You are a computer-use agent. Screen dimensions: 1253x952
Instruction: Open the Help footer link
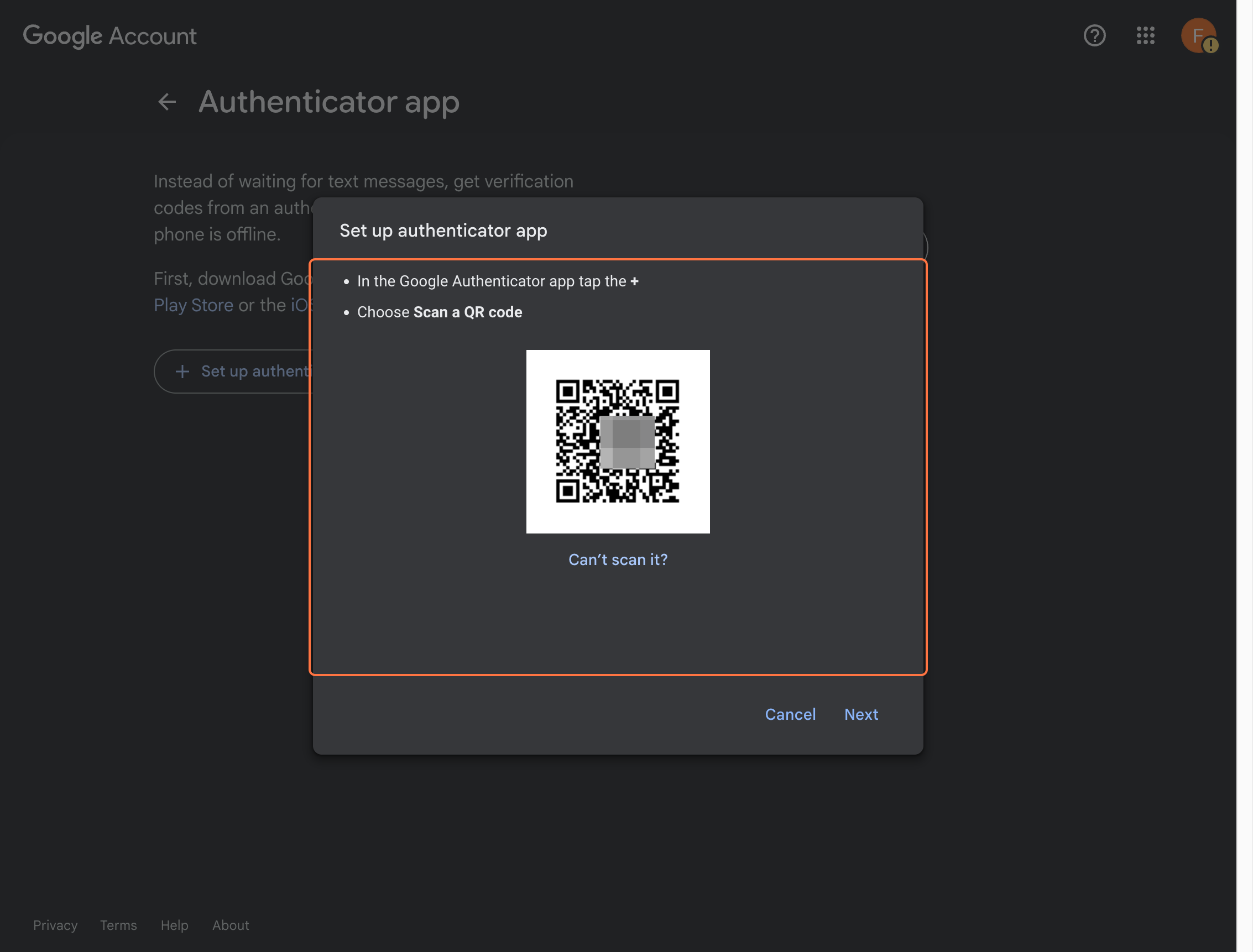click(174, 925)
